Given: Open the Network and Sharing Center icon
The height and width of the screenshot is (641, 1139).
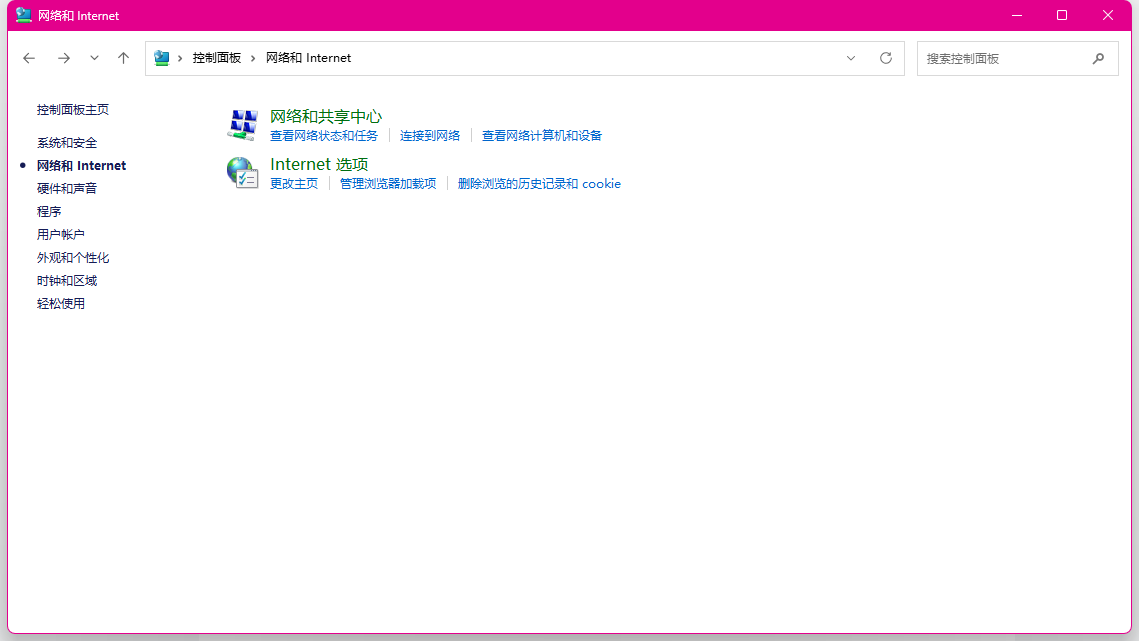Looking at the screenshot, I should click(x=243, y=125).
